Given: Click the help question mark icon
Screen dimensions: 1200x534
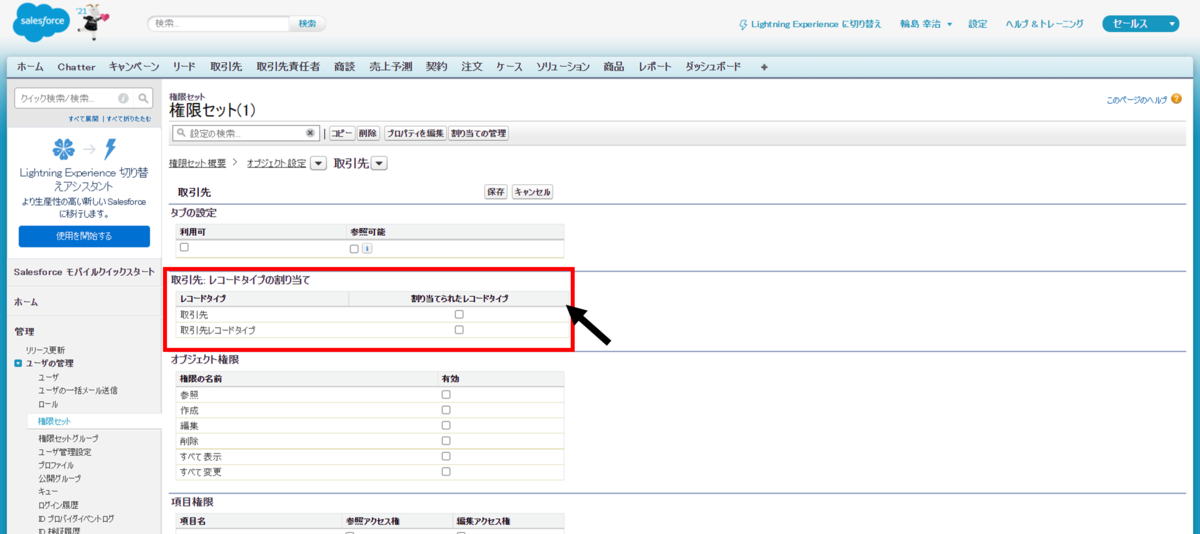Looking at the screenshot, I should click(x=1176, y=100).
